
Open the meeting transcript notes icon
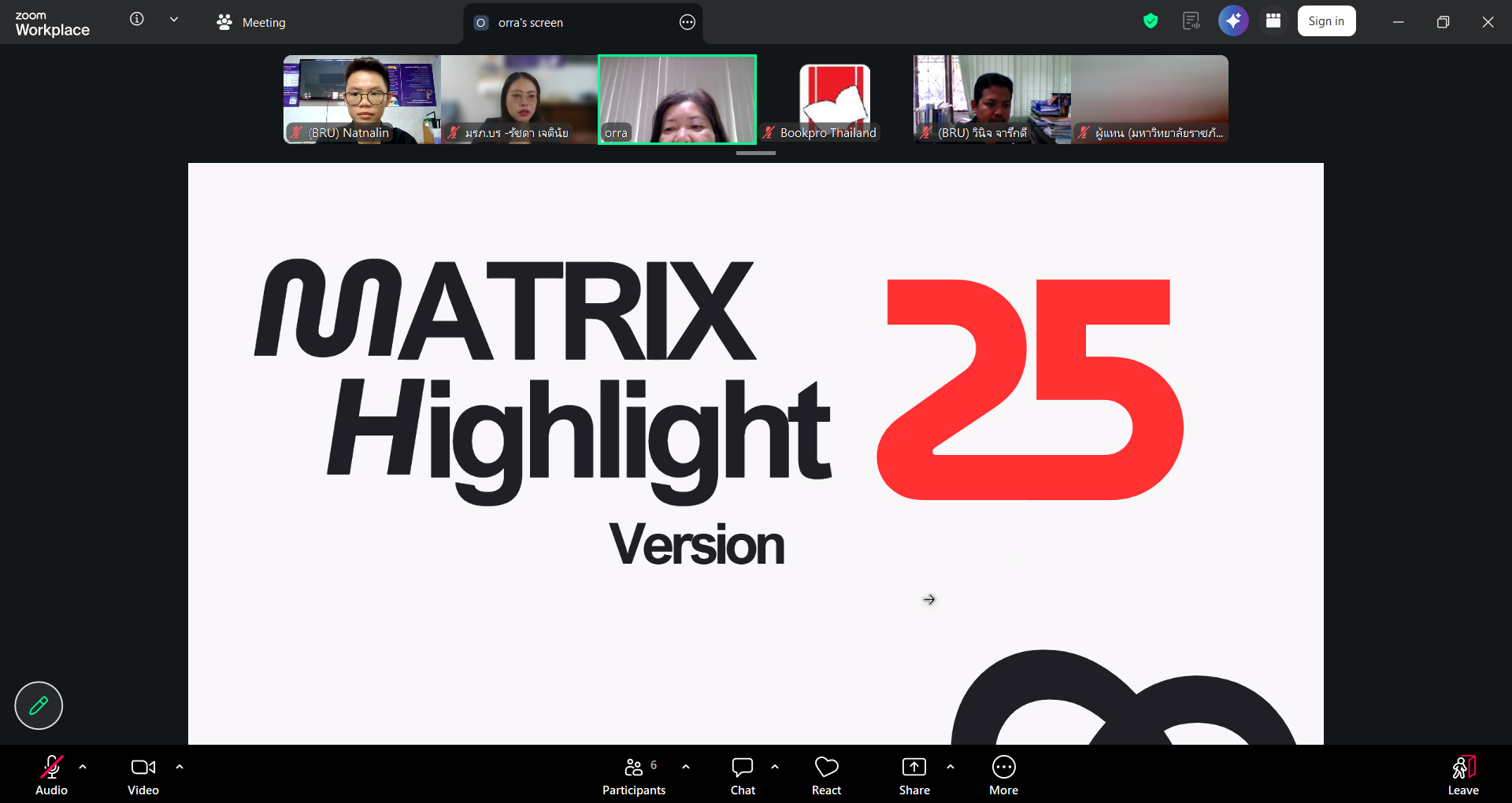(1191, 21)
